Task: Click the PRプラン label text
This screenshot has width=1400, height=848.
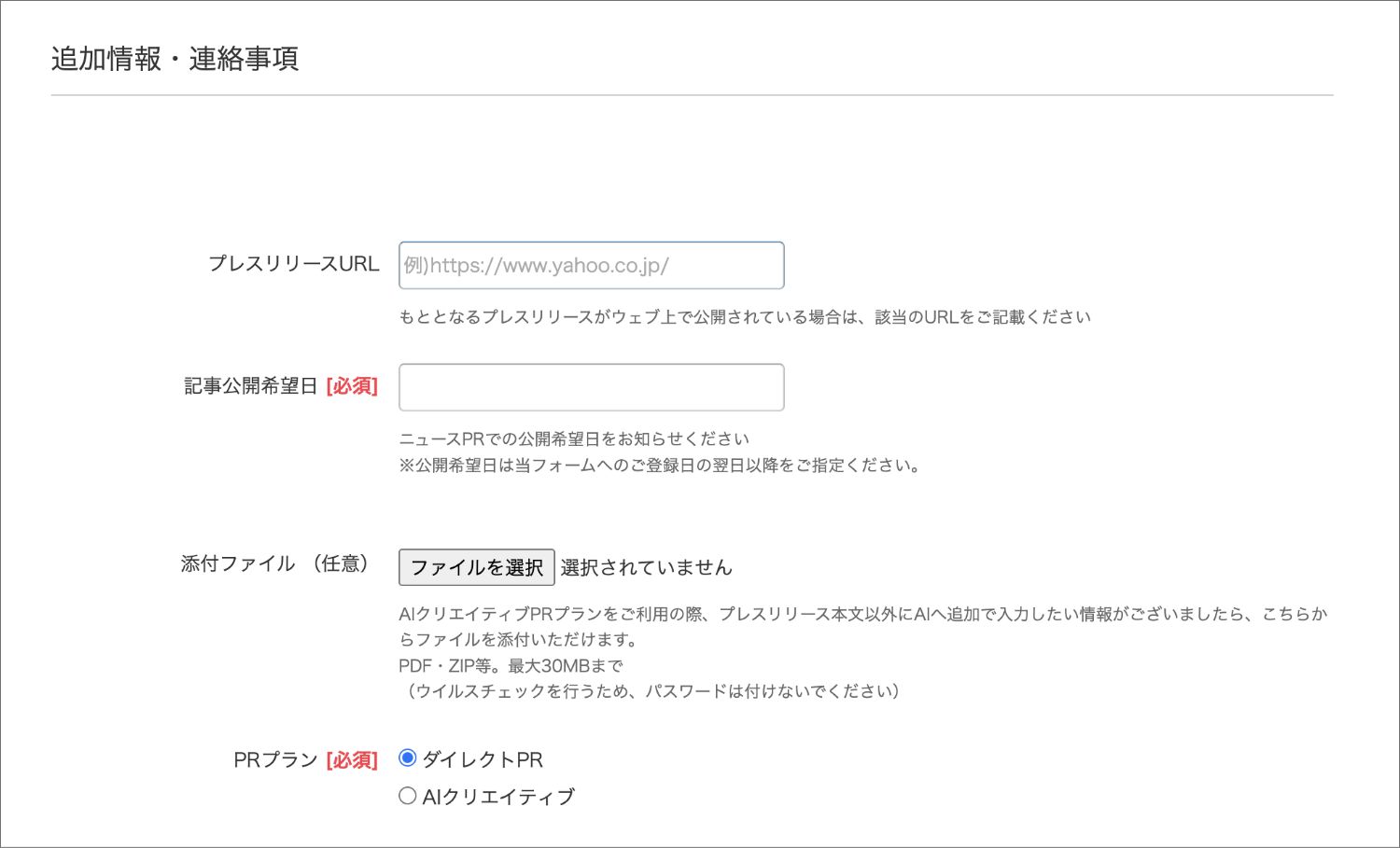Action: pyautogui.click(x=275, y=760)
